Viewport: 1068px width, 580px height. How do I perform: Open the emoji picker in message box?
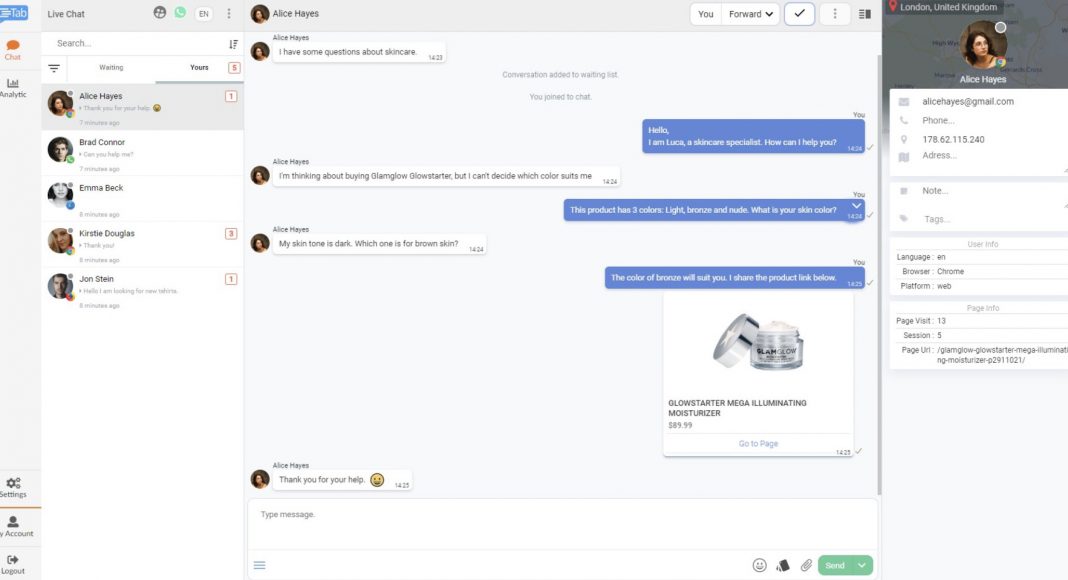[x=759, y=565]
